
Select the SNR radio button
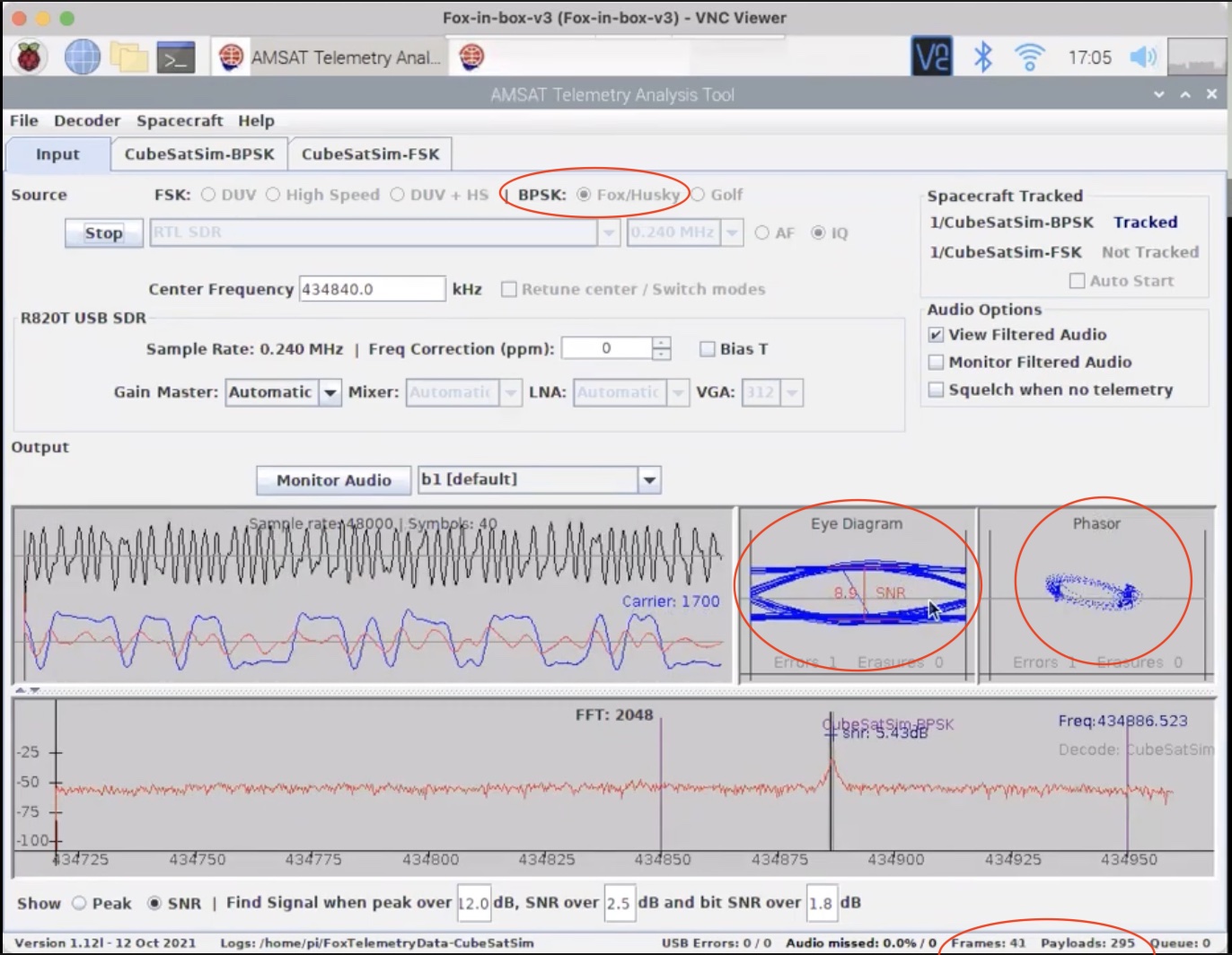[x=154, y=903]
